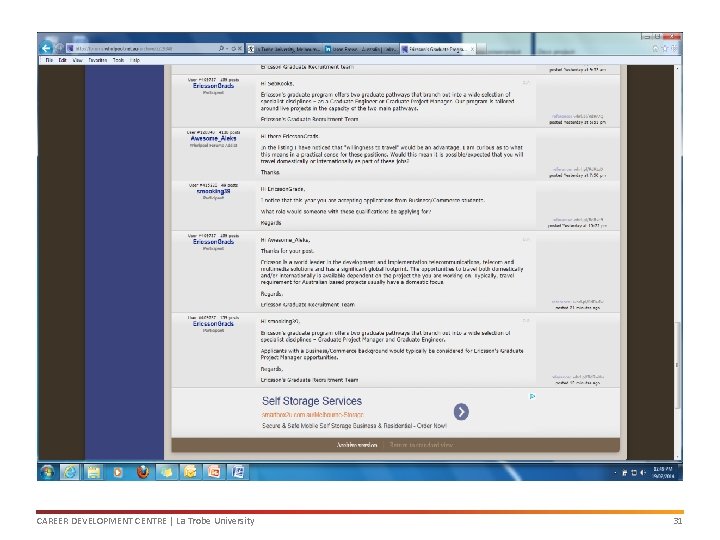Open the browser Tools gear icon
Screen dimensions: 720x540
[x=674, y=48]
